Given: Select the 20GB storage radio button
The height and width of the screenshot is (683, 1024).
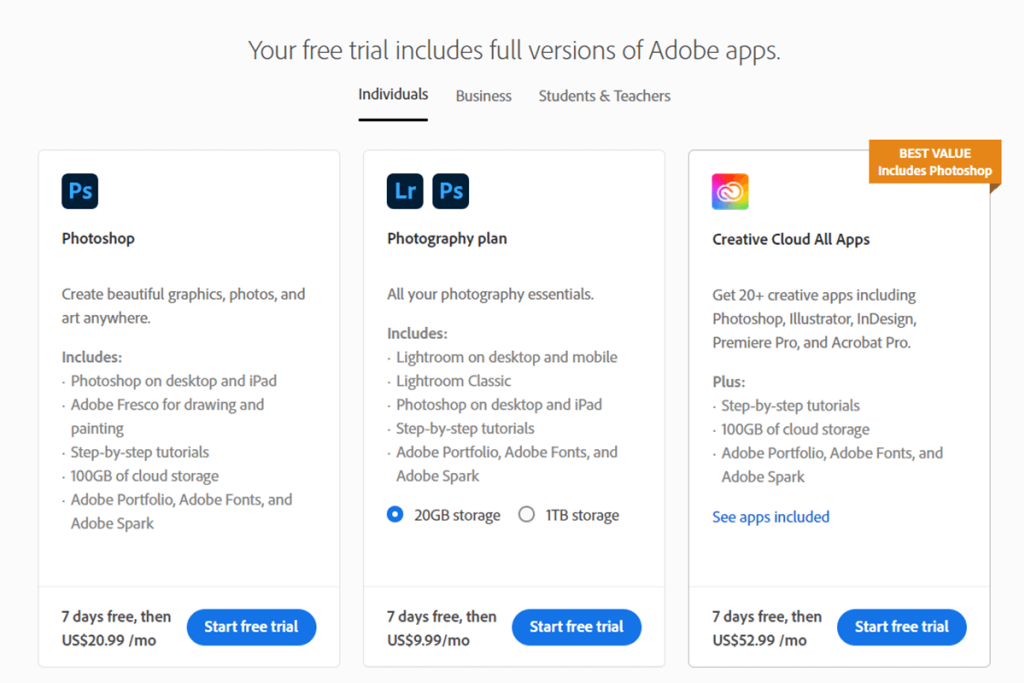Looking at the screenshot, I should click(396, 514).
